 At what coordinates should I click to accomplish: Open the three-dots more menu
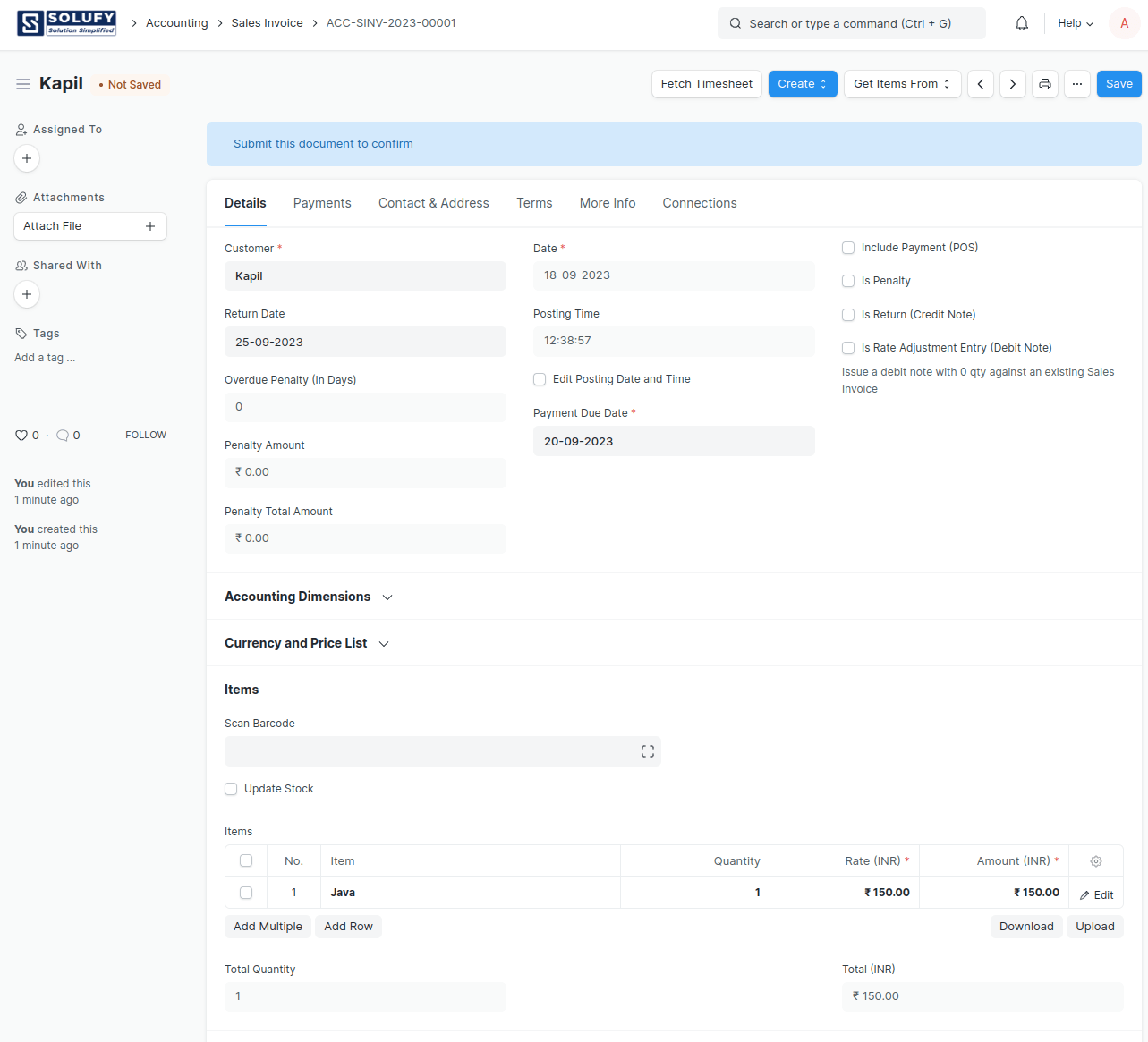(x=1077, y=84)
